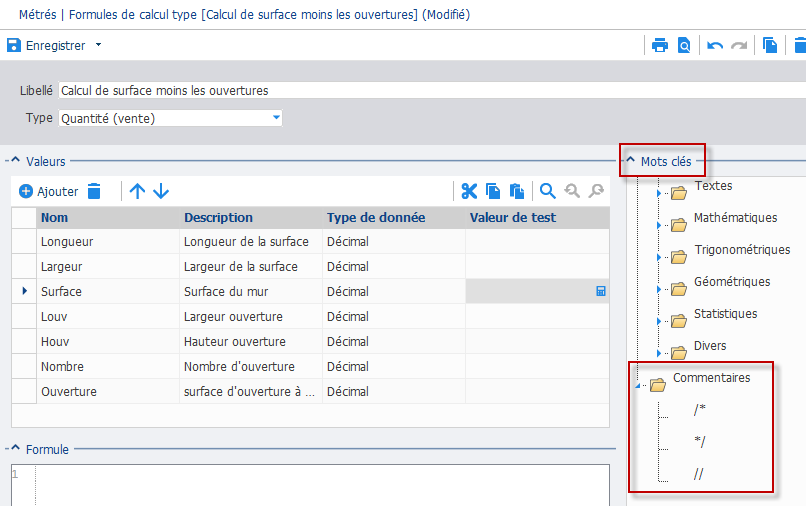Open the Enregistrer dropdown arrow
The height and width of the screenshot is (506, 806).
coord(98,45)
